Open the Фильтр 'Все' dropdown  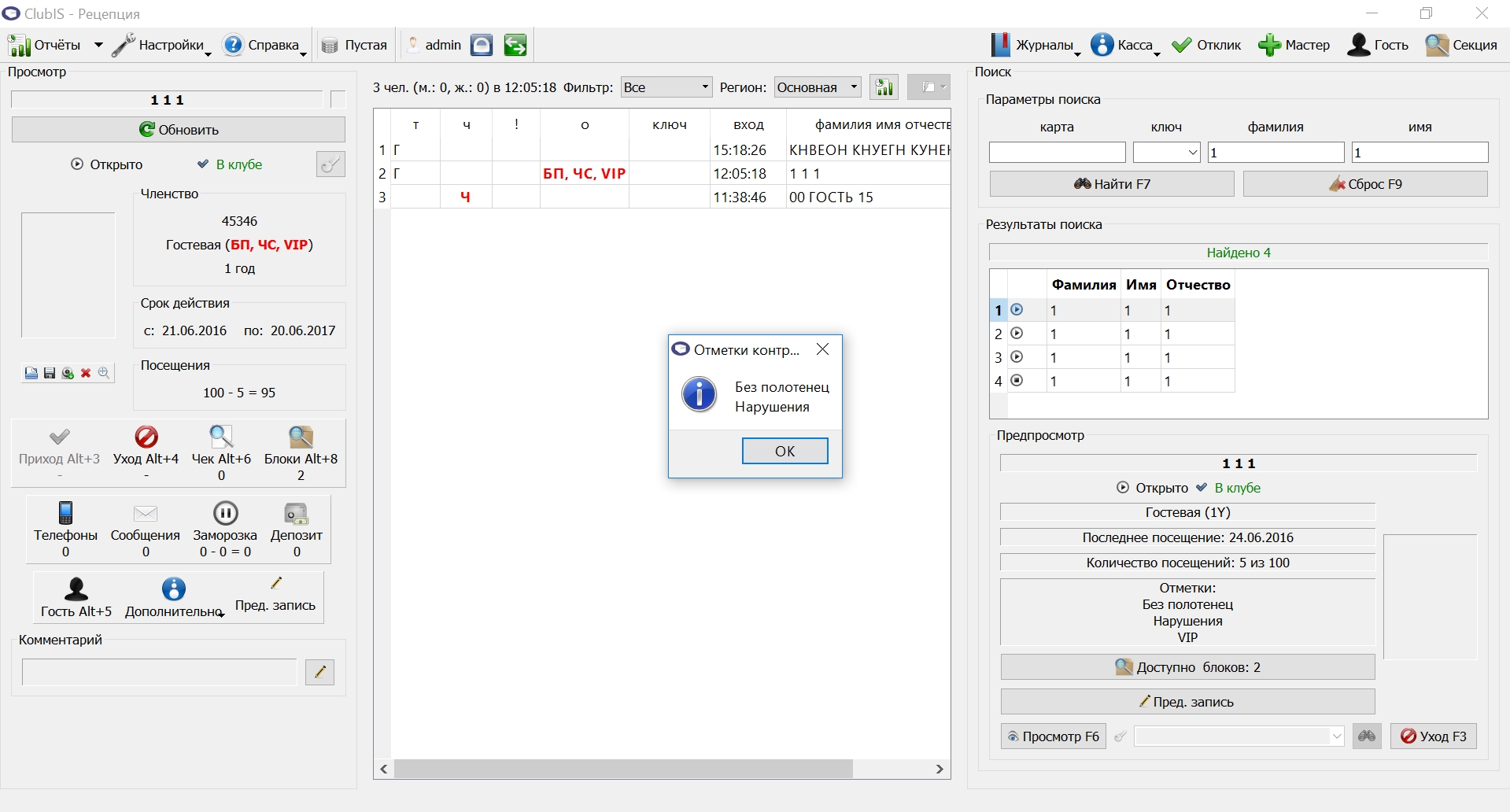tap(666, 87)
